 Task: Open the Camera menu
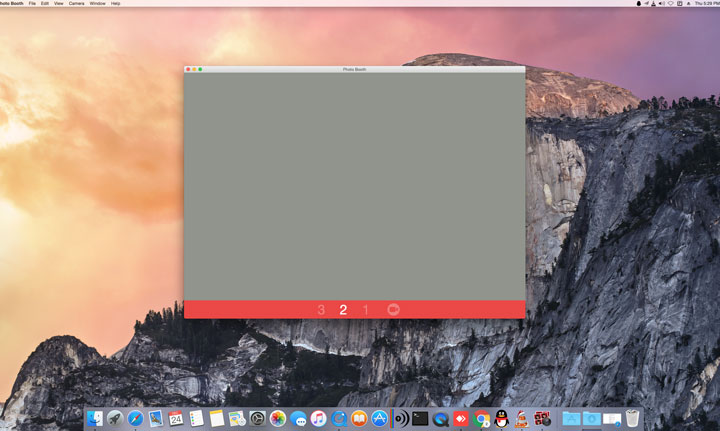click(77, 3)
